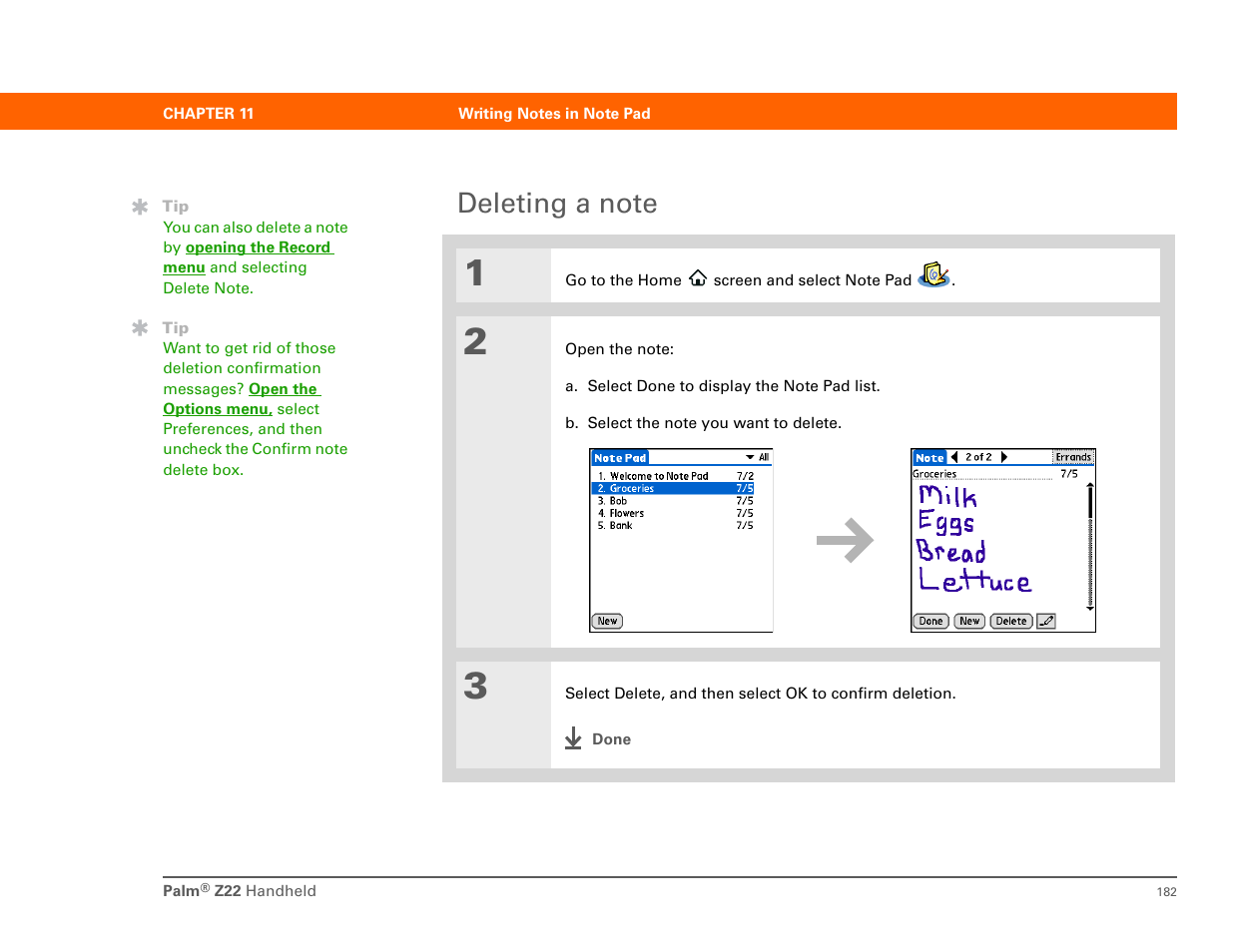Click the Delete button in note view
Image resolution: width=1233 pixels, height=952 pixels.
(x=1011, y=621)
